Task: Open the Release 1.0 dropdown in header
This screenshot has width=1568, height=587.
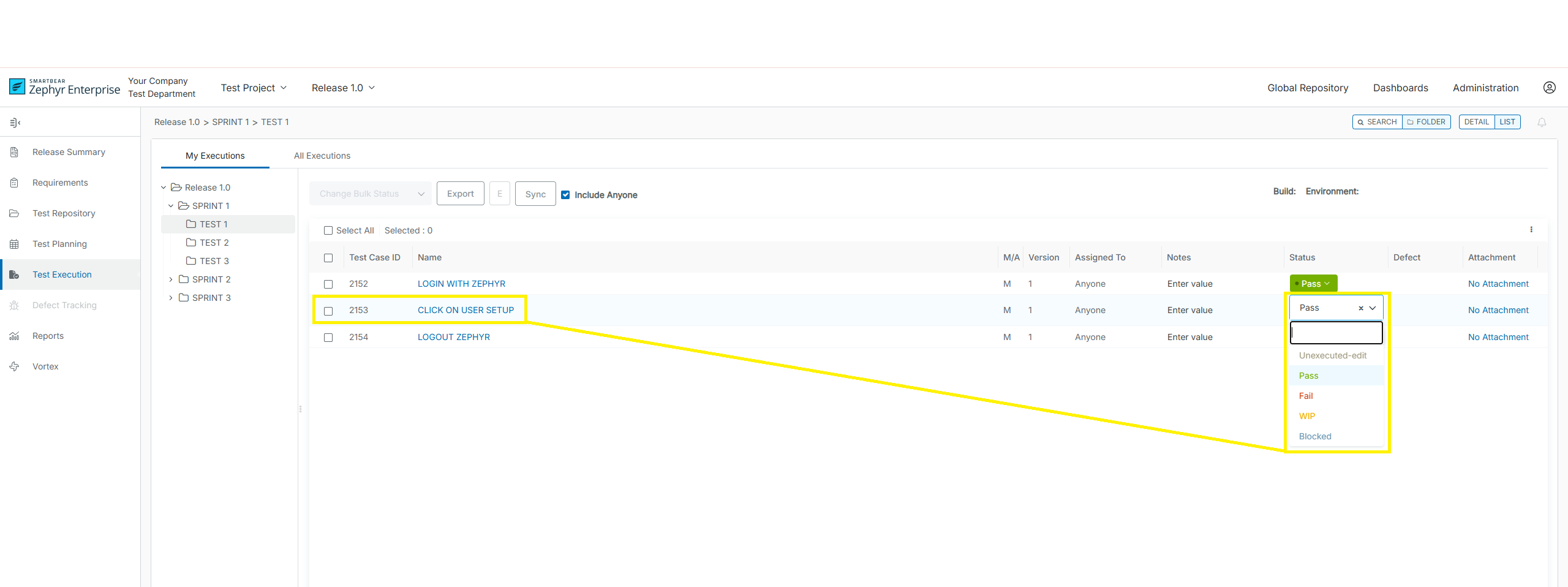Action: click(x=343, y=88)
